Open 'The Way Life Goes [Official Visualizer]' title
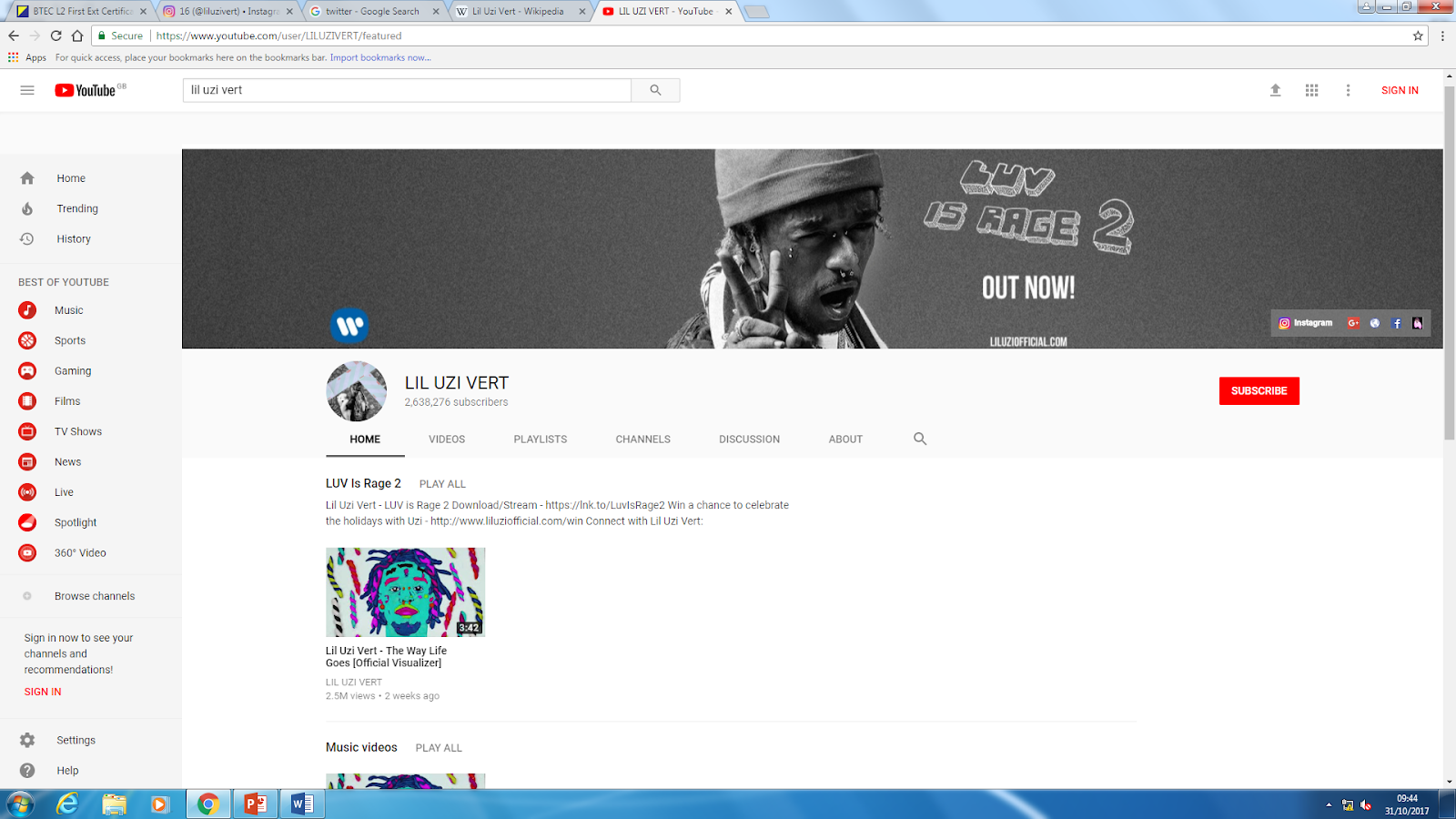Screen dimensions: 1456x819 (x=386, y=657)
